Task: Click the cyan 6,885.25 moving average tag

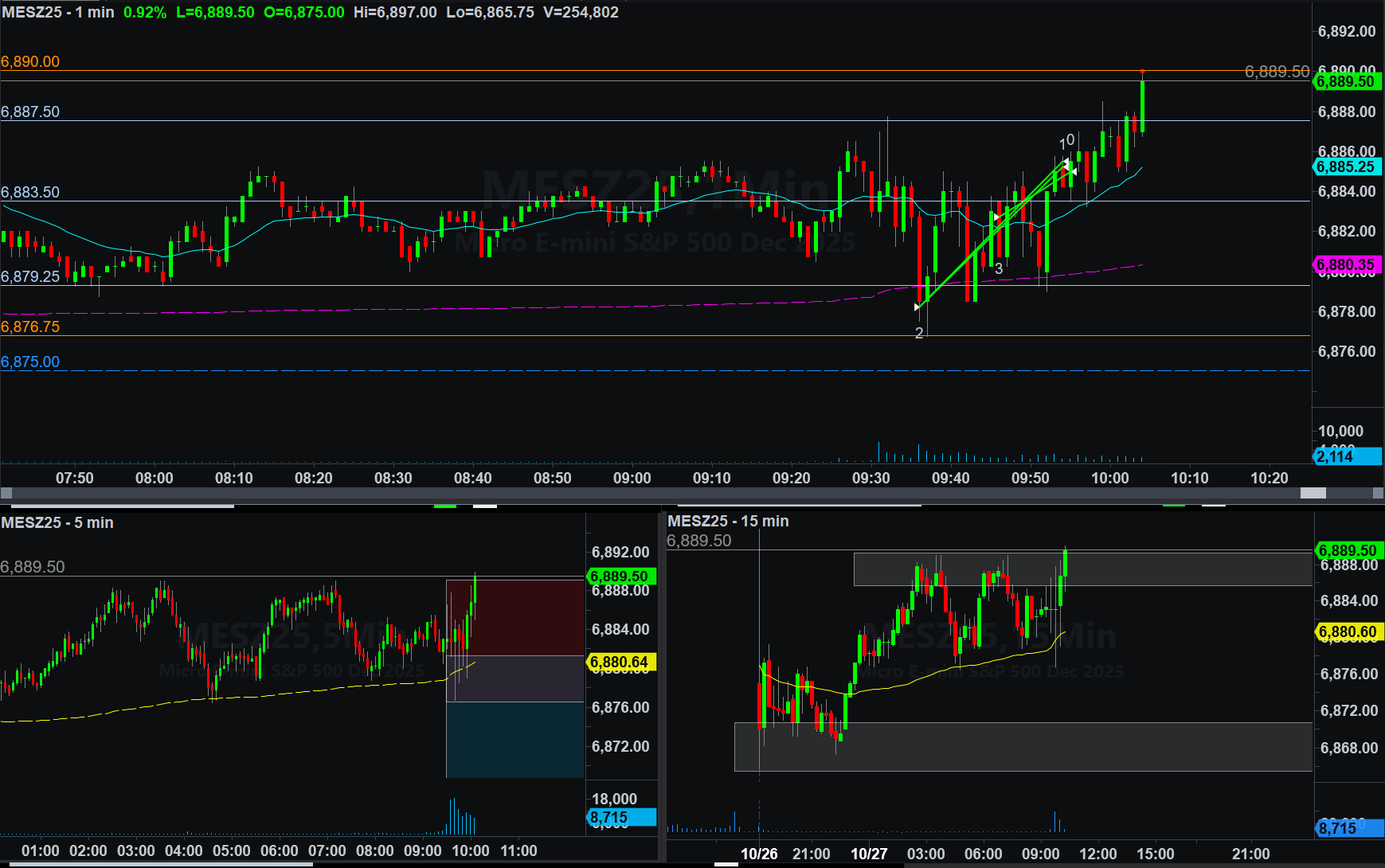Action: (1345, 166)
